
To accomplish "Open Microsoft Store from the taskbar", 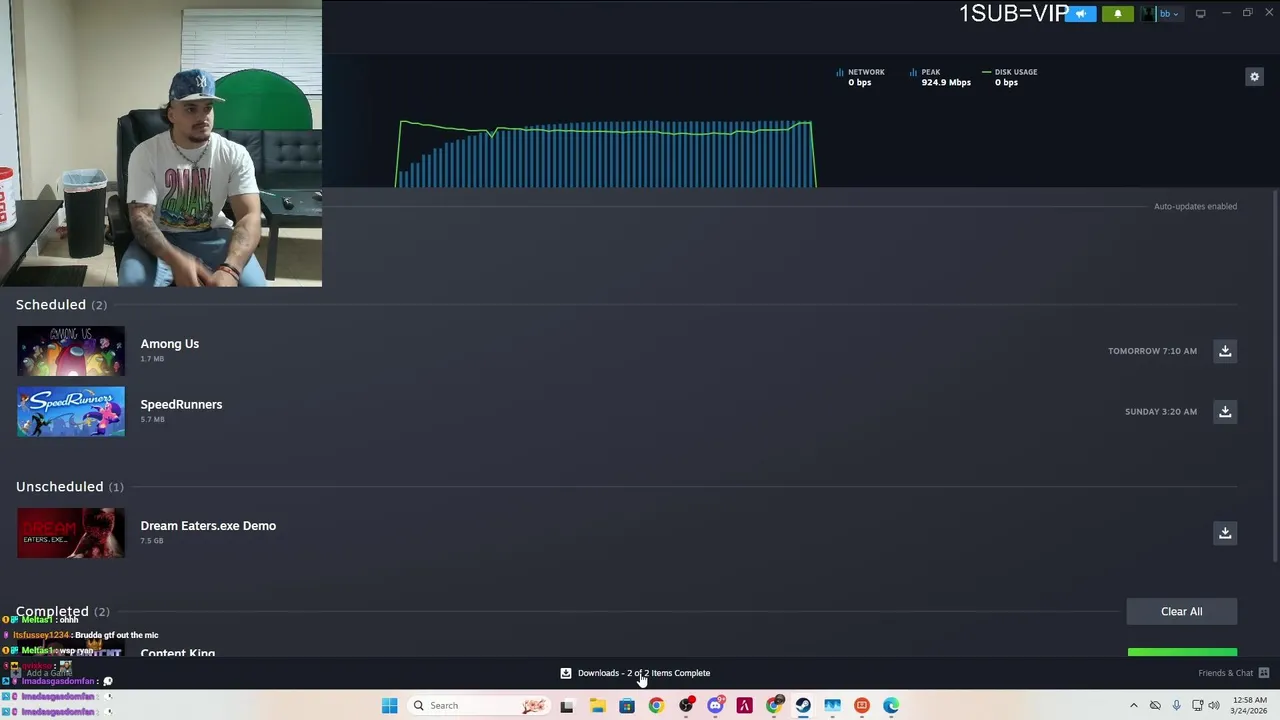I will click(627, 706).
